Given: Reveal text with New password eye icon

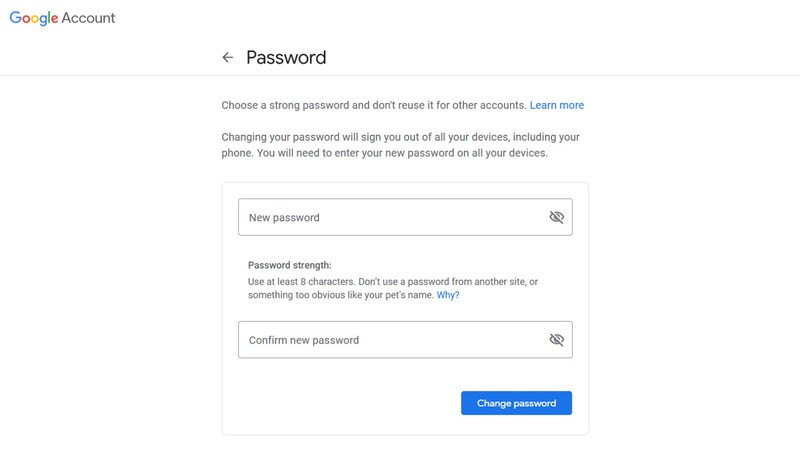Looking at the screenshot, I should 556,217.
